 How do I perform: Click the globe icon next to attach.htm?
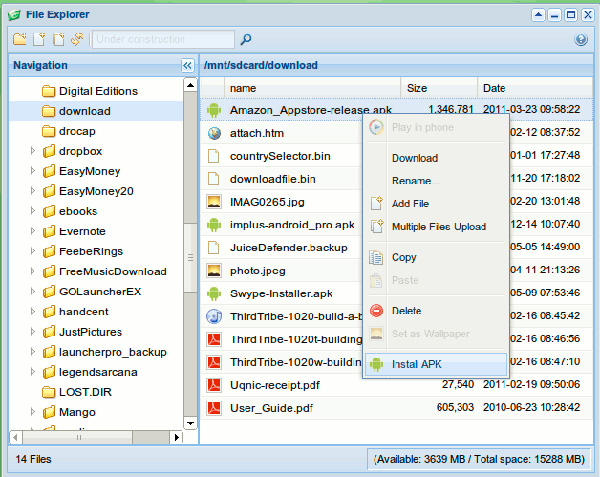[x=213, y=133]
